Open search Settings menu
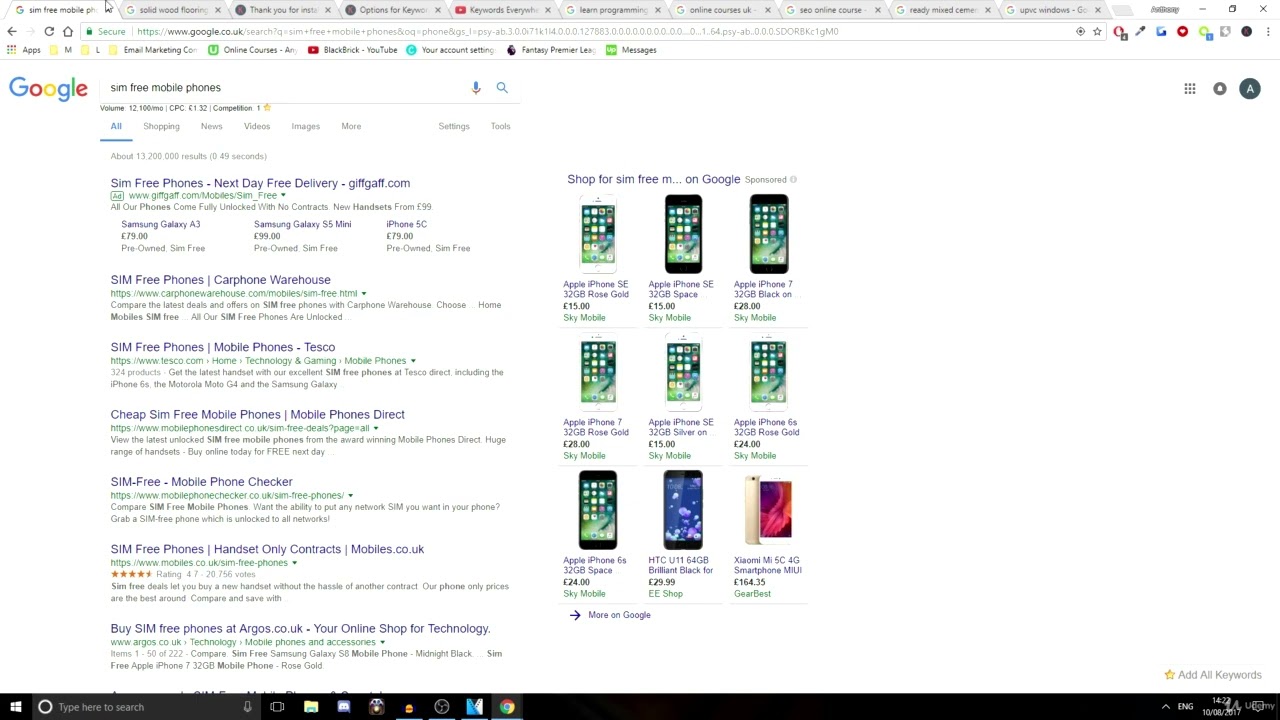This screenshot has width=1280, height=720. click(454, 126)
